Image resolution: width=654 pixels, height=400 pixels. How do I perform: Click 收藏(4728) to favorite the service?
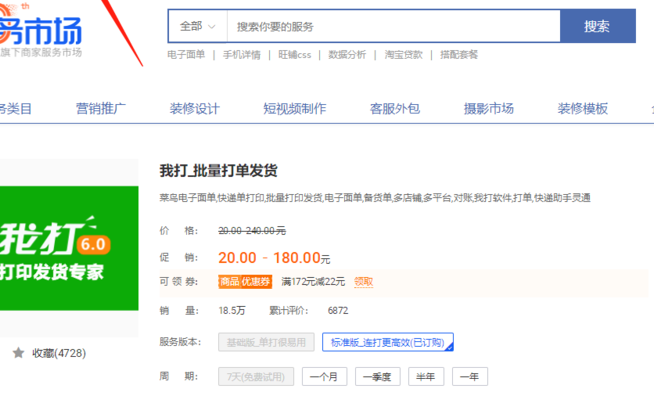point(59,353)
